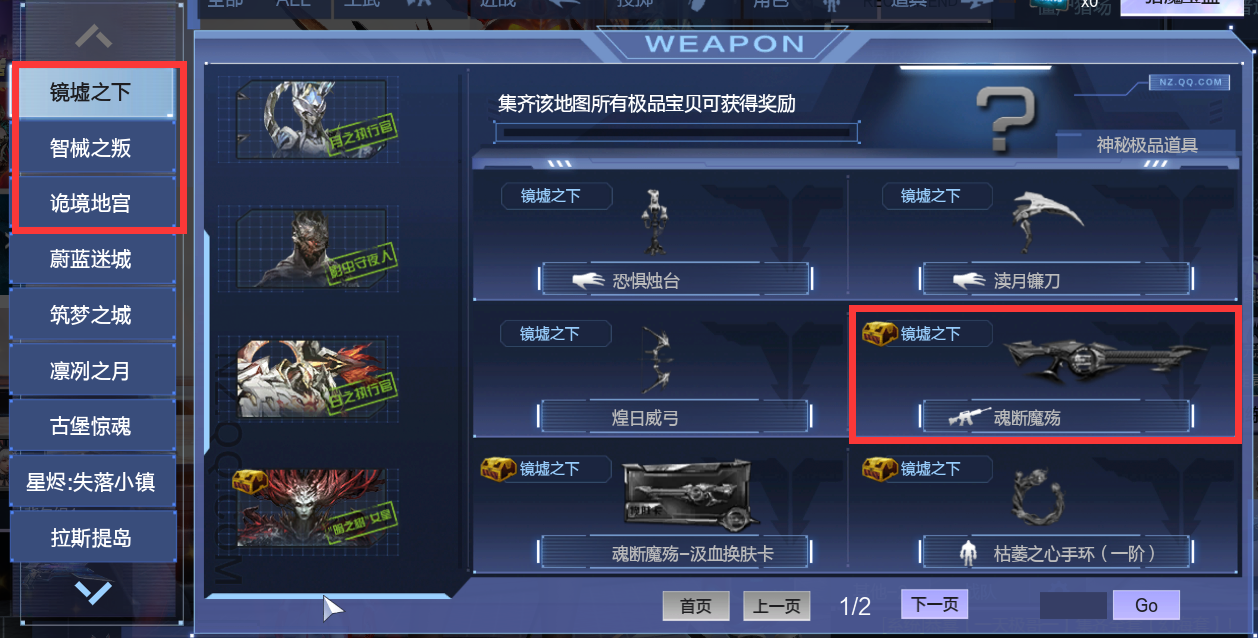Click the page number input box
This screenshot has width=1258, height=638.
[1073, 605]
